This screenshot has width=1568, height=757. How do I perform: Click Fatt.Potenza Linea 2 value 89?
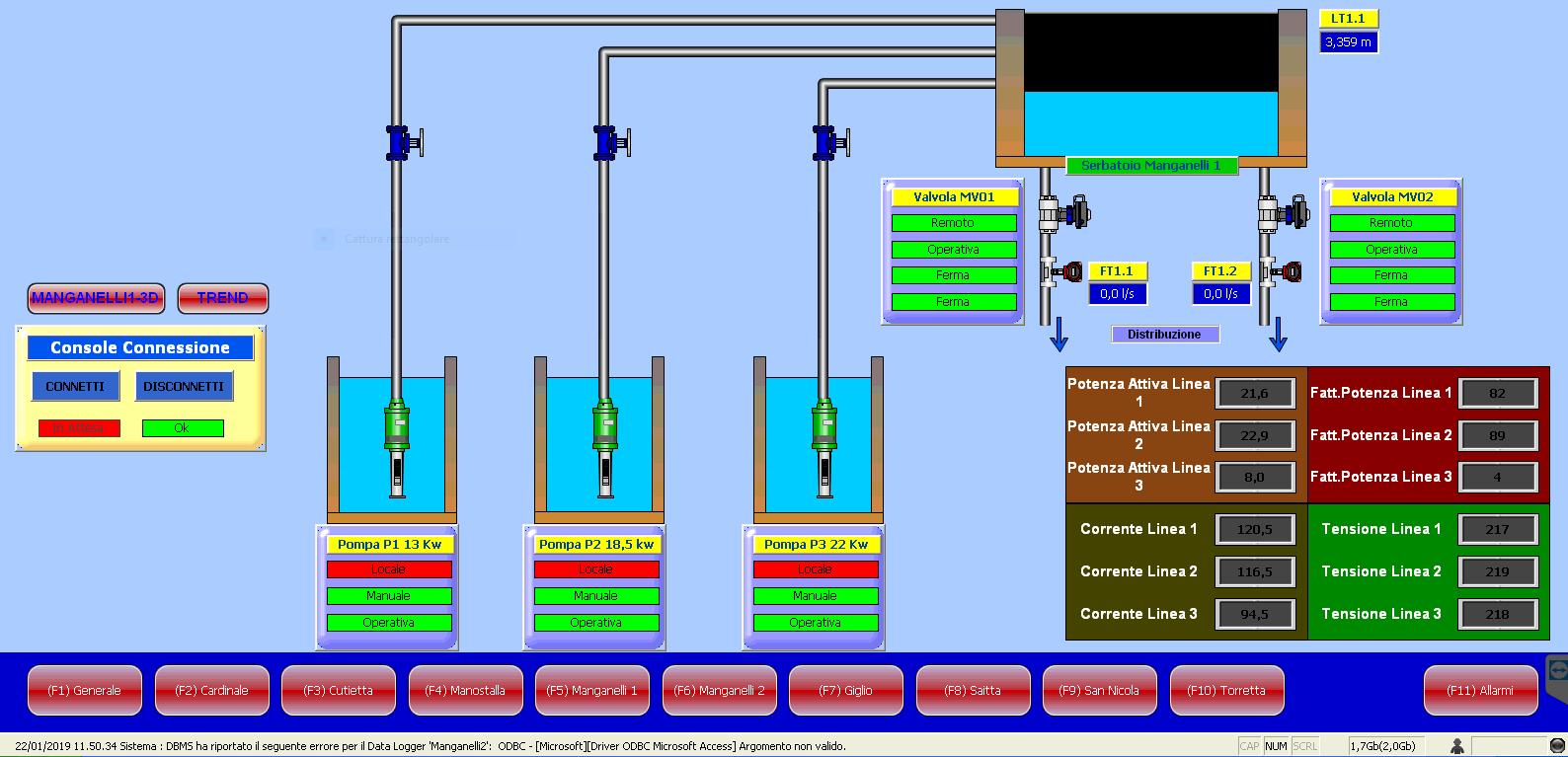click(1498, 435)
